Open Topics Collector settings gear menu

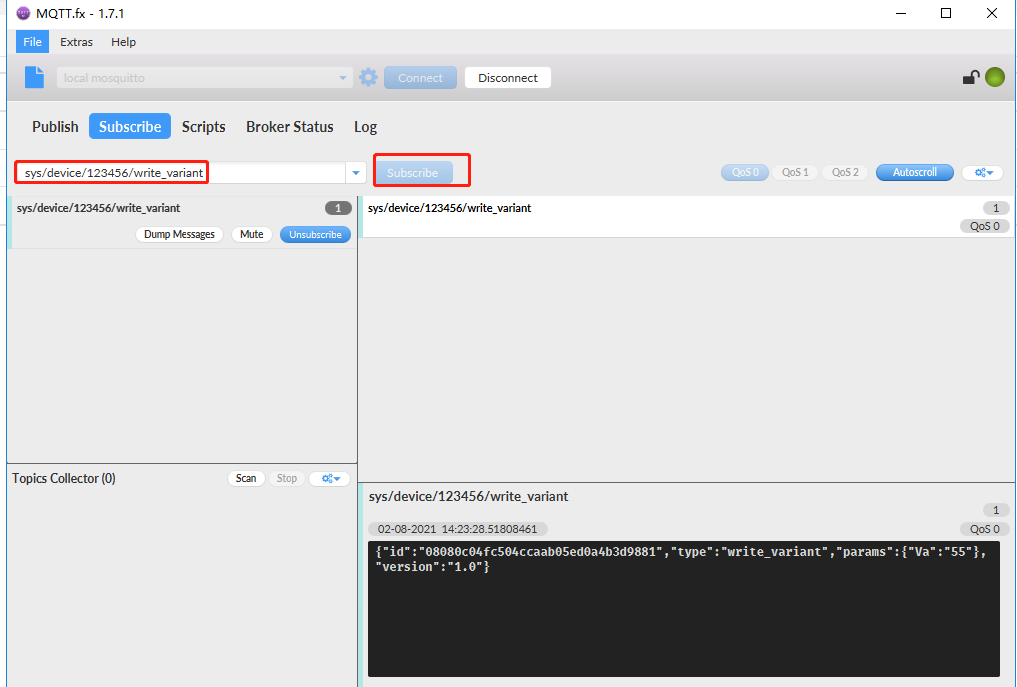click(x=329, y=478)
